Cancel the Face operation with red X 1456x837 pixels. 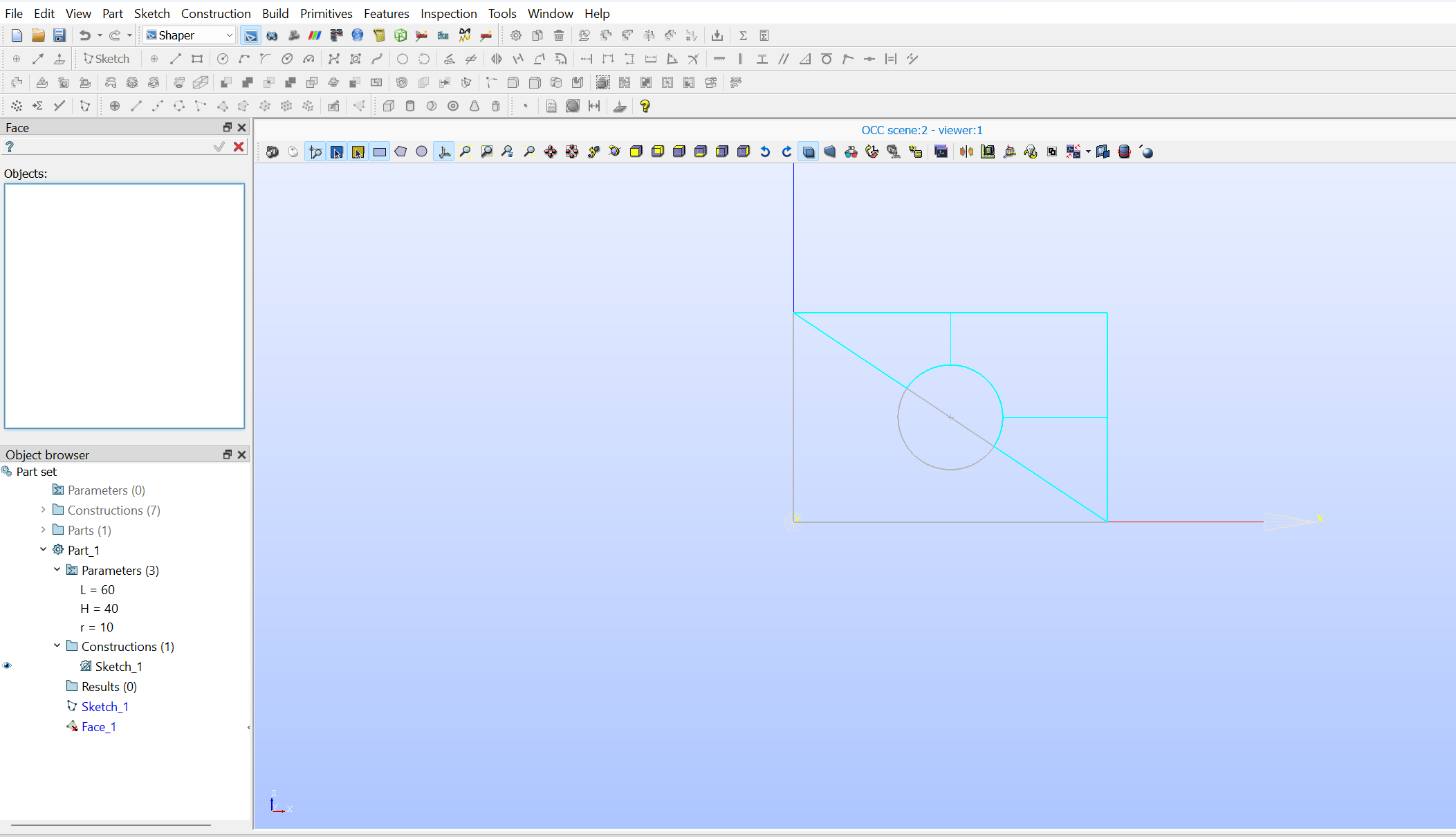coord(239,147)
